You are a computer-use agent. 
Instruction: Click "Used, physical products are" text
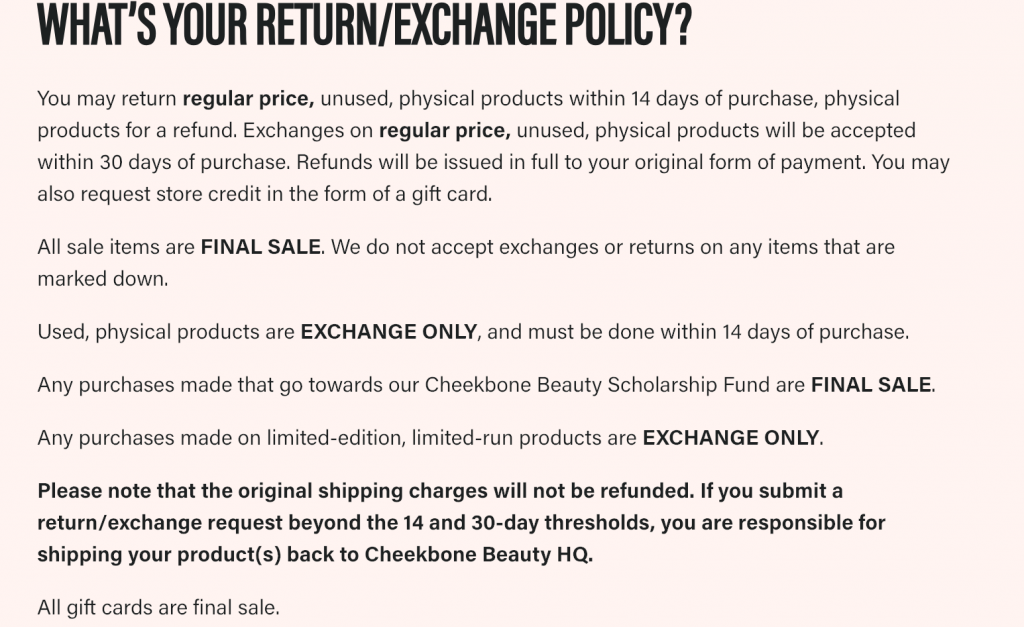click(166, 332)
